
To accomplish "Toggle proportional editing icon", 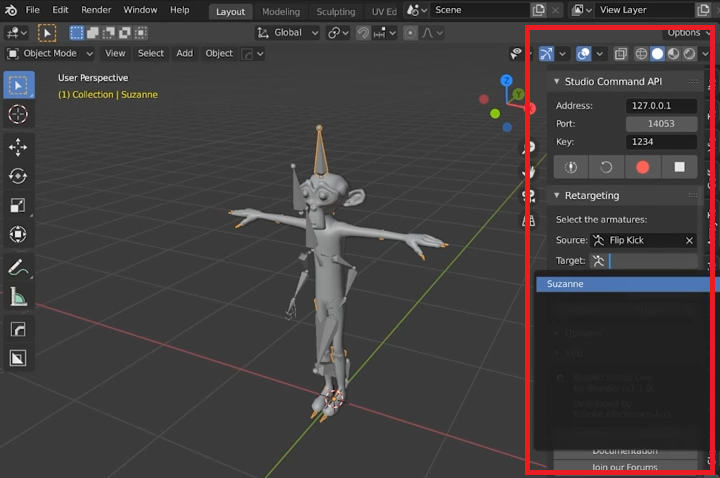I will [x=411, y=33].
